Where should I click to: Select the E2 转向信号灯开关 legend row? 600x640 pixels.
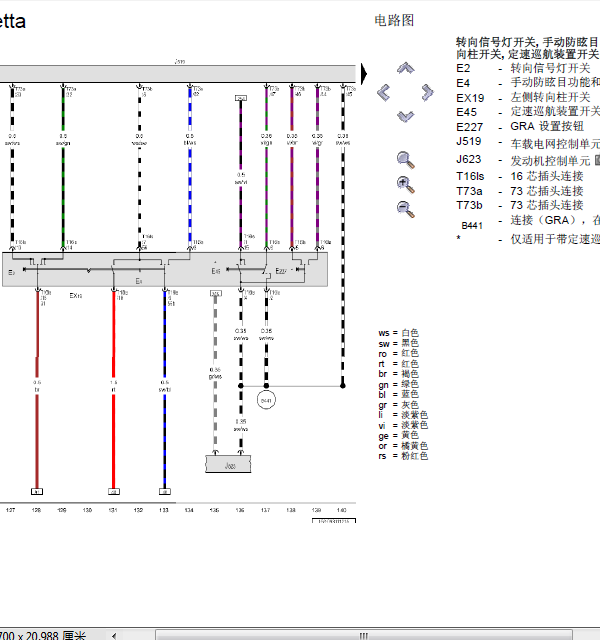[524, 68]
